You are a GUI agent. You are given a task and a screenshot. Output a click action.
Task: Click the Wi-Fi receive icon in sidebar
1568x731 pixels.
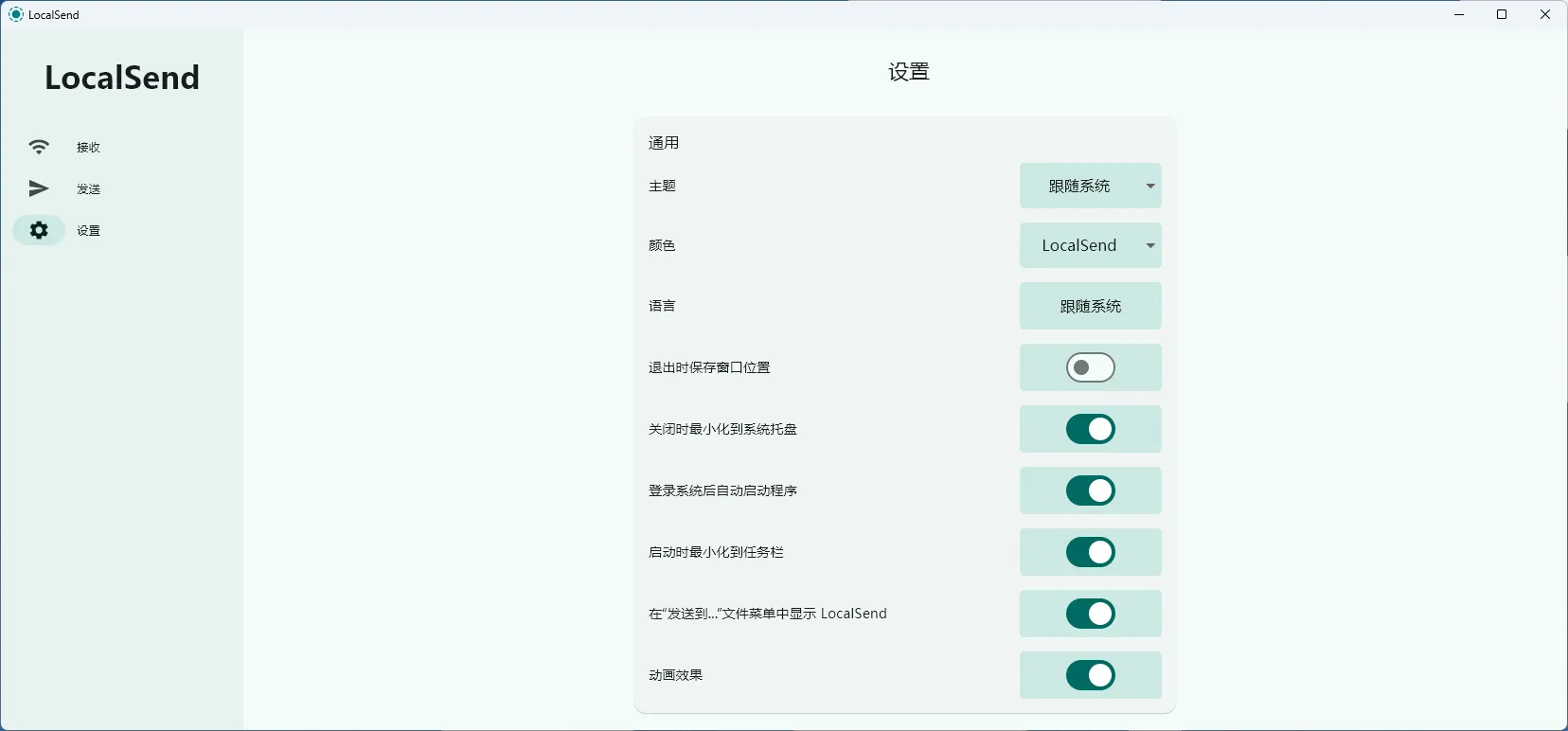pos(39,147)
